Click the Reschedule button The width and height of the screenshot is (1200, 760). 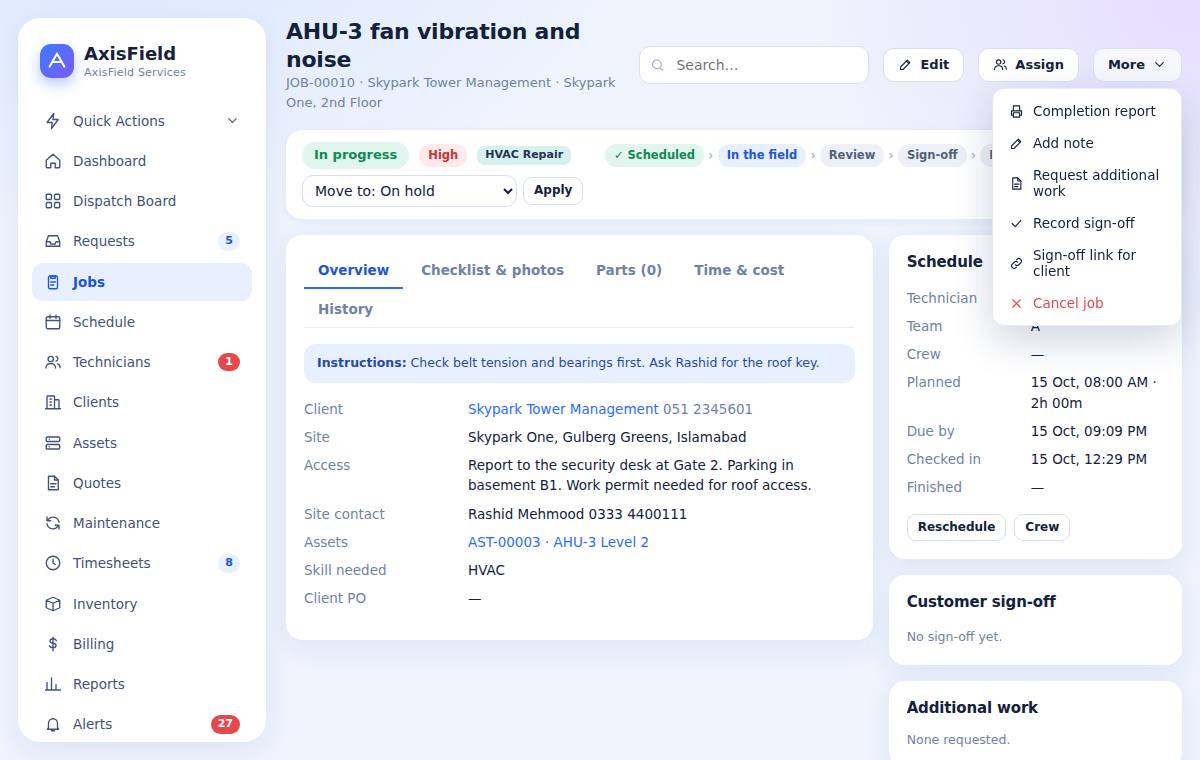tap(956, 527)
